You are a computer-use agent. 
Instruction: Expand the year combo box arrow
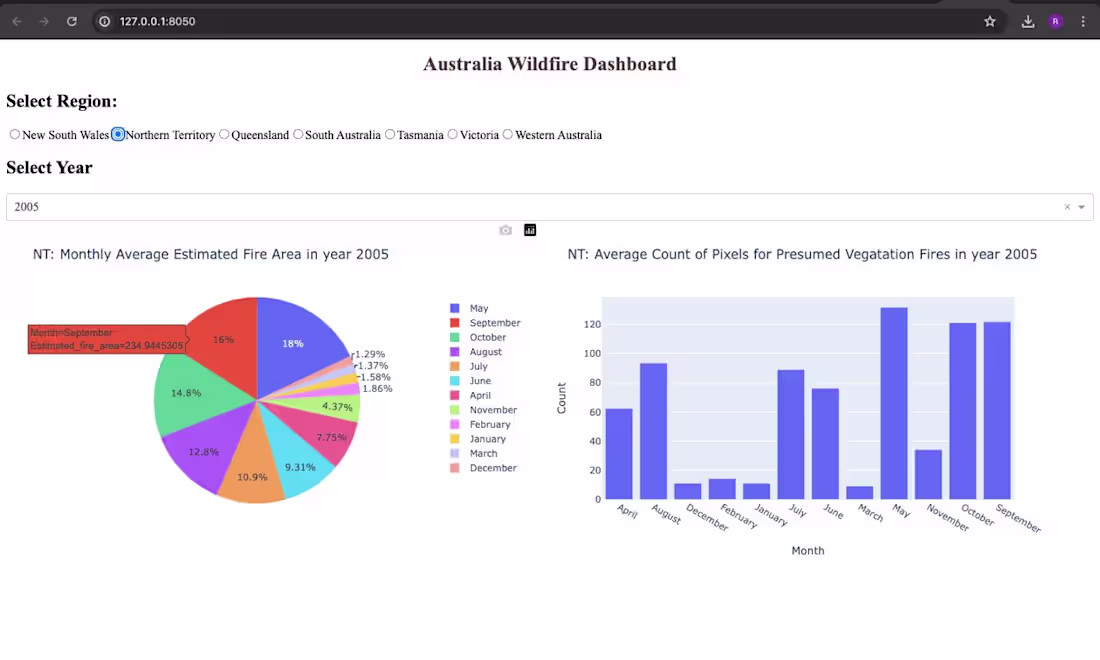[1081, 206]
